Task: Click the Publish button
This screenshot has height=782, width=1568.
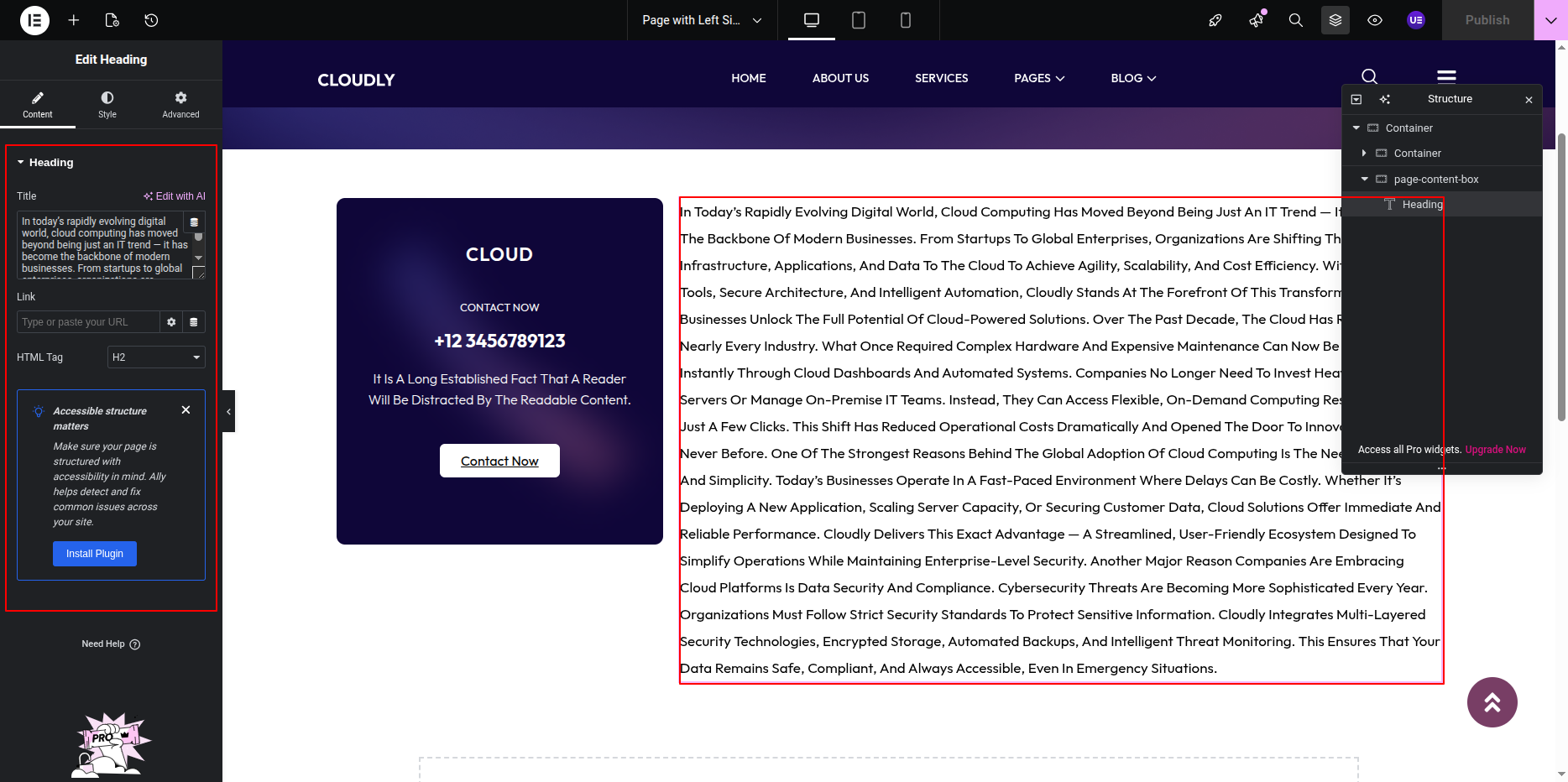Action: pos(1487,20)
